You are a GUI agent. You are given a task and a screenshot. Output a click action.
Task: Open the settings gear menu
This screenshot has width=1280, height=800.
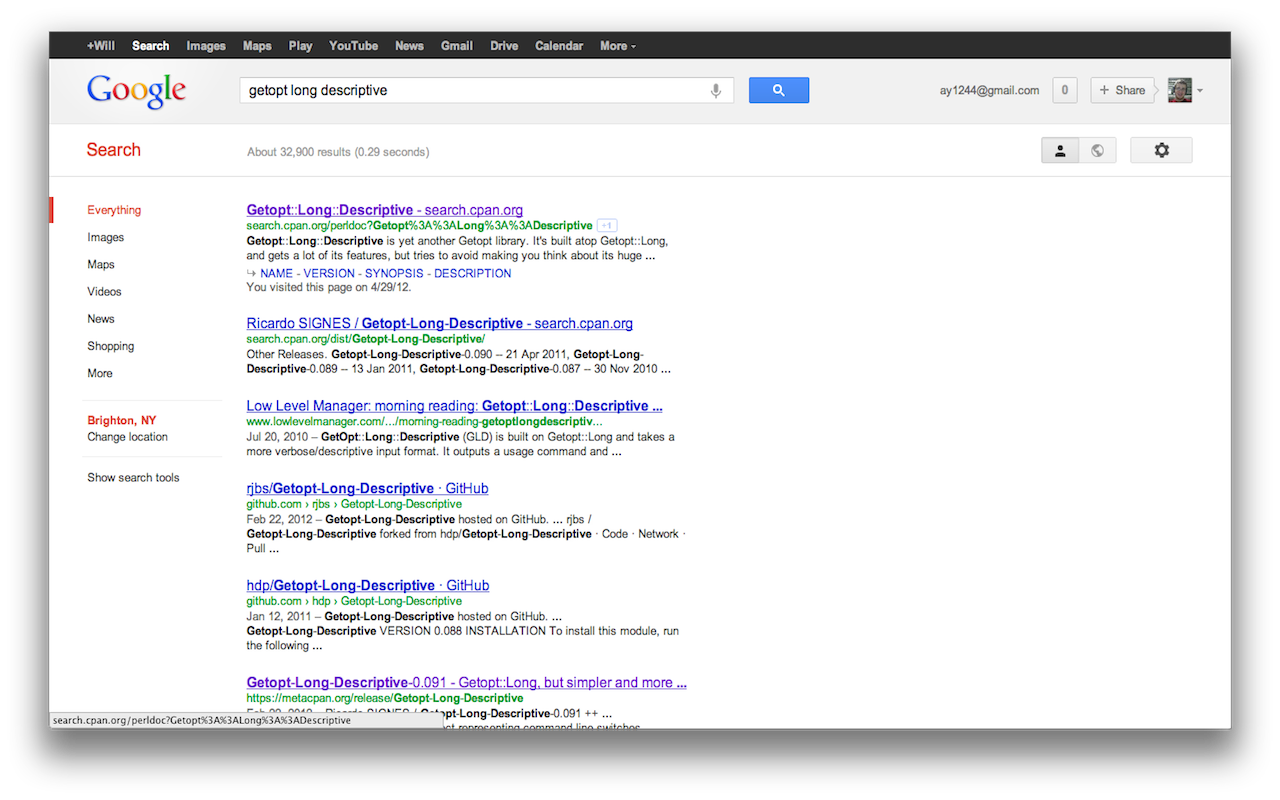pos(1161,150)
